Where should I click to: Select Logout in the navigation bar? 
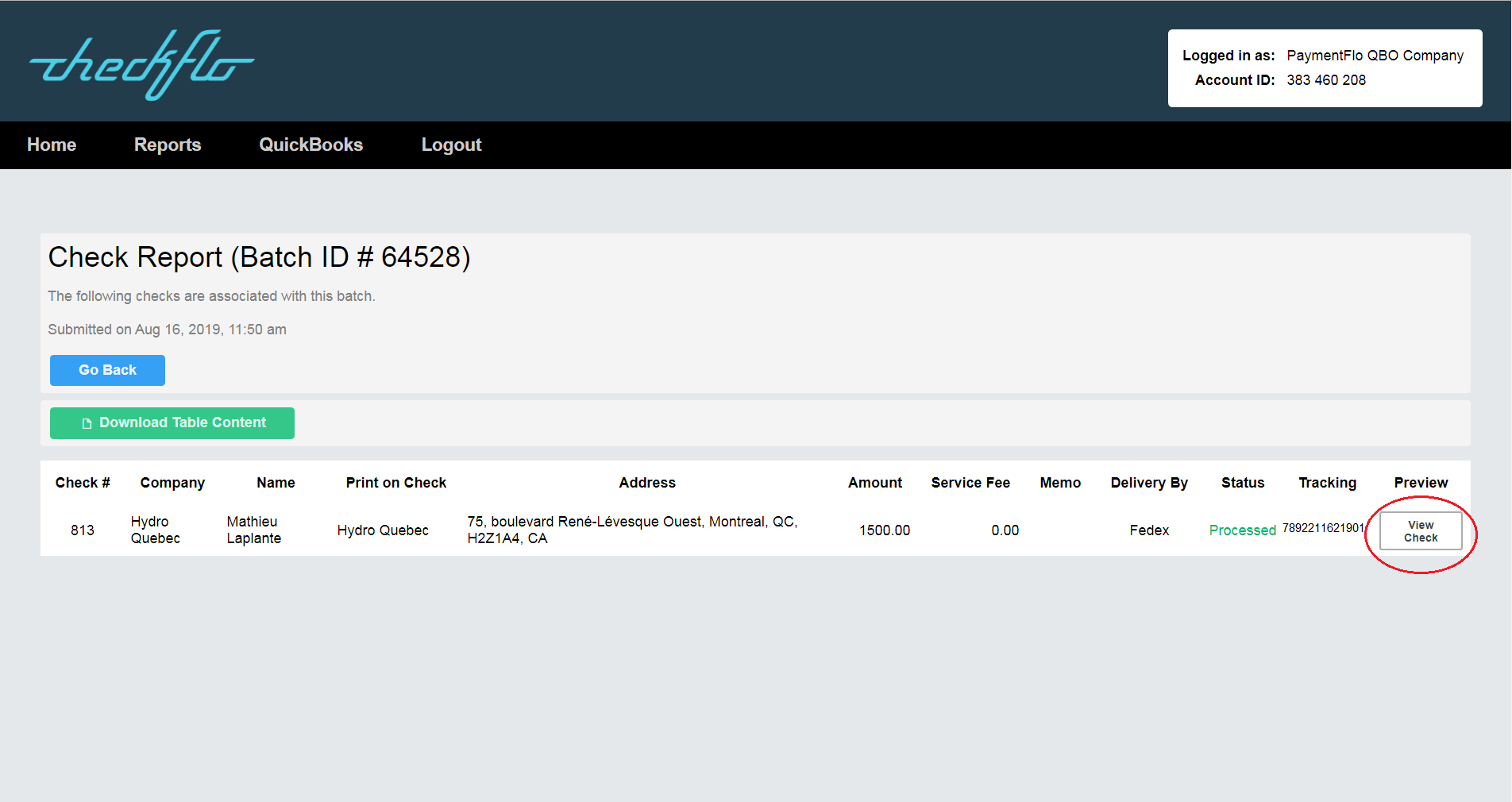click(x=451, y=145)
